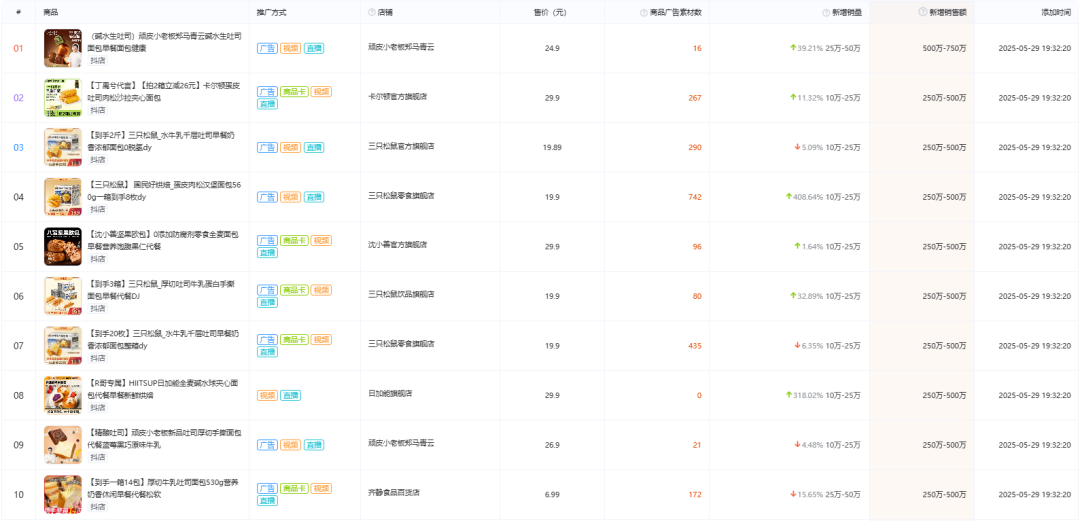Screen dimensions: 1080x521
Task: Open the 三只松鼠零食旗舰店 shop in row 04
Action: click(x=402, y=196)
